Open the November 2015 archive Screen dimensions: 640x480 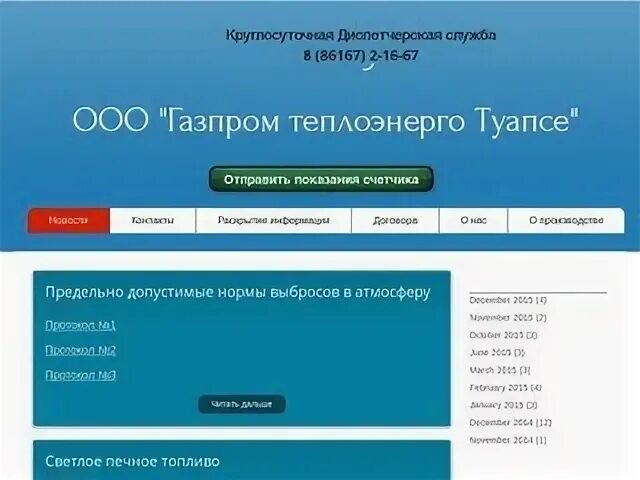click(508, 318)
